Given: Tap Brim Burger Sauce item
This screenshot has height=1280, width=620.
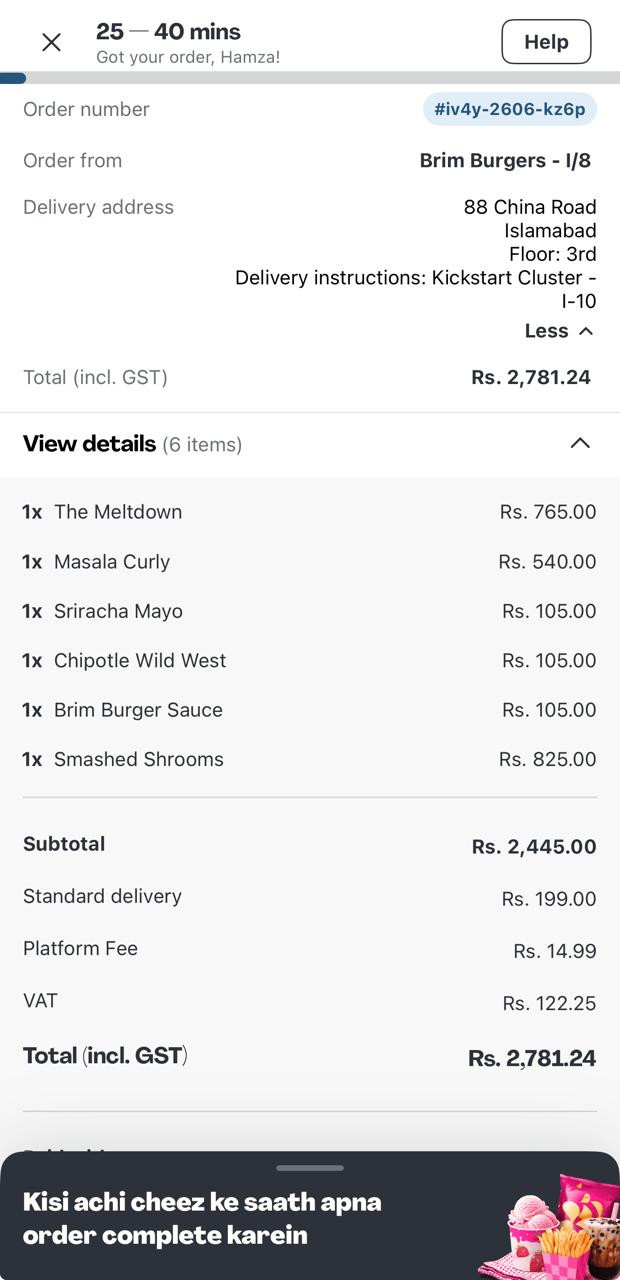Looking at the screenshot, I should pos(138,710).
